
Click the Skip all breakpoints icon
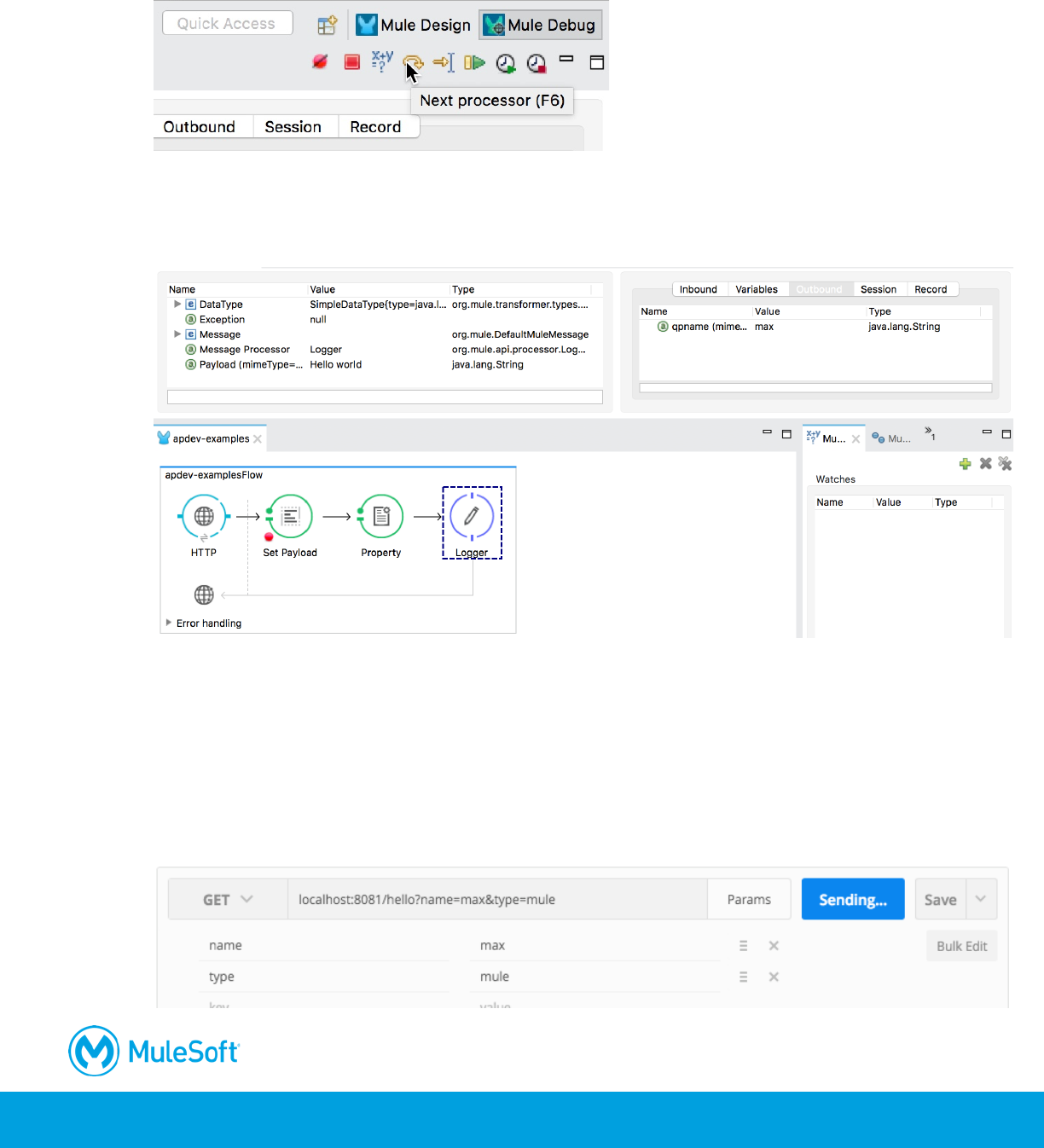[320, 61]
